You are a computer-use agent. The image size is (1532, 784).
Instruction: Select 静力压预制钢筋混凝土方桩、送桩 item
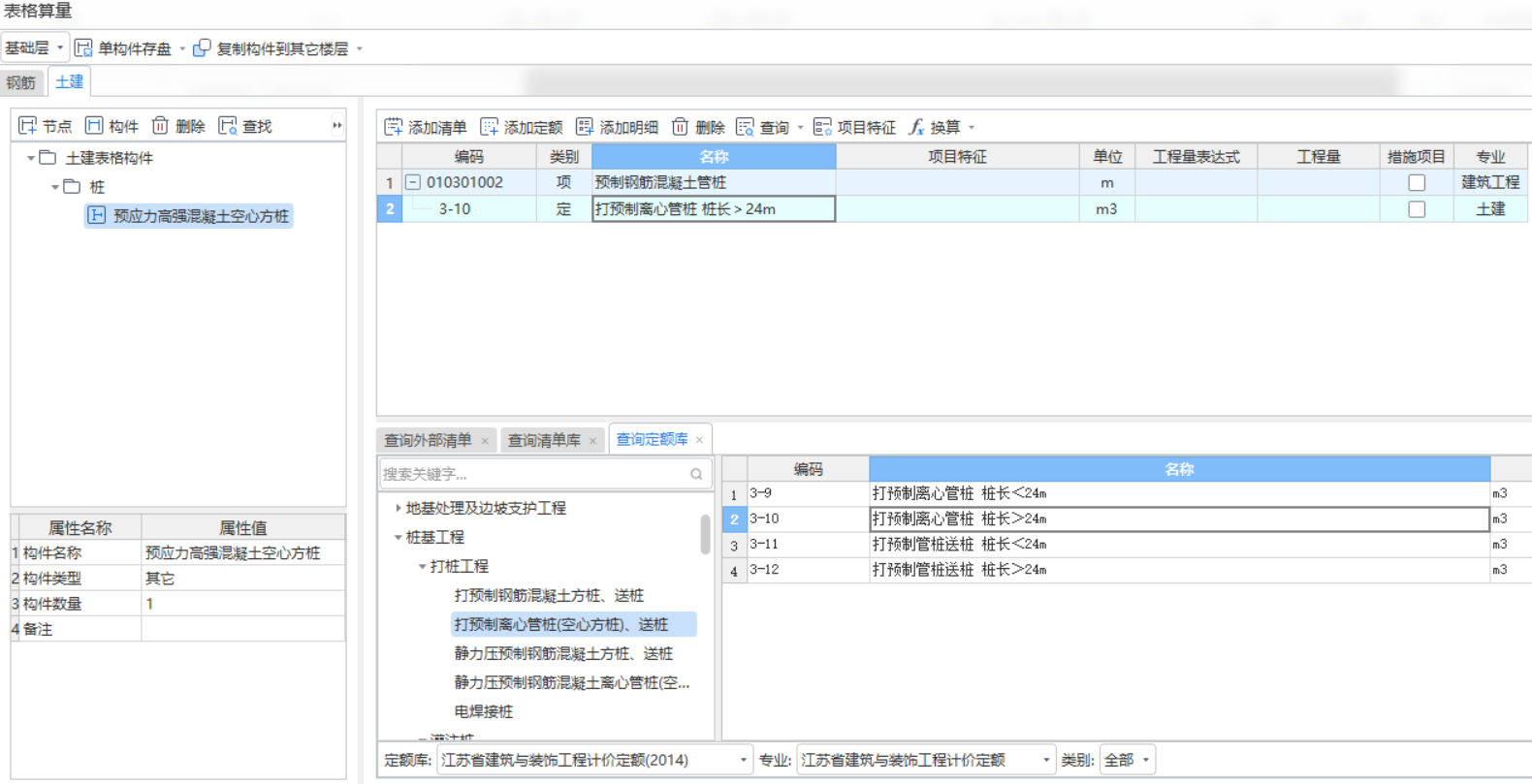click(x=563, y=653)
